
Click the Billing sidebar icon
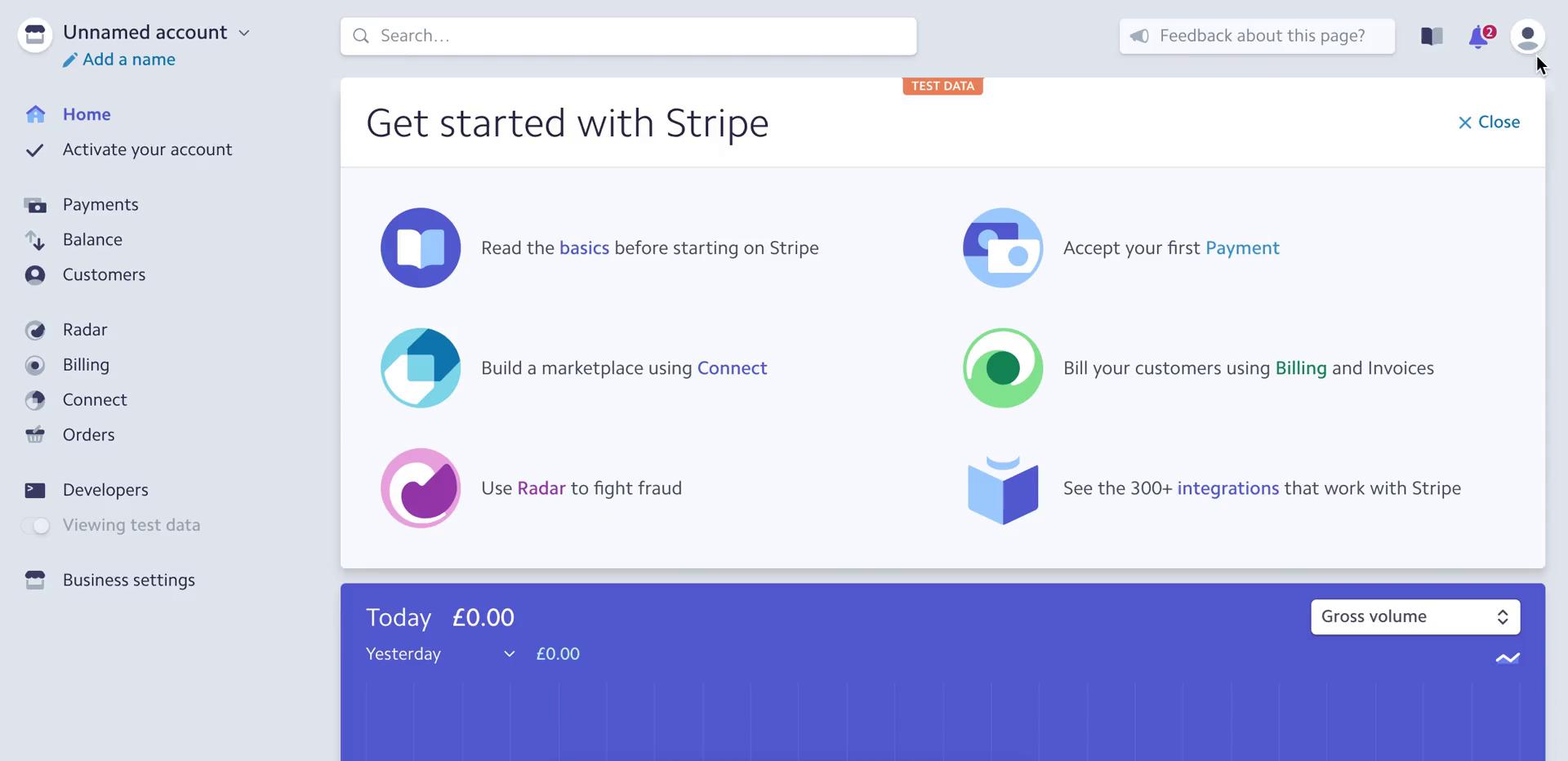click(x=35, y=365)
